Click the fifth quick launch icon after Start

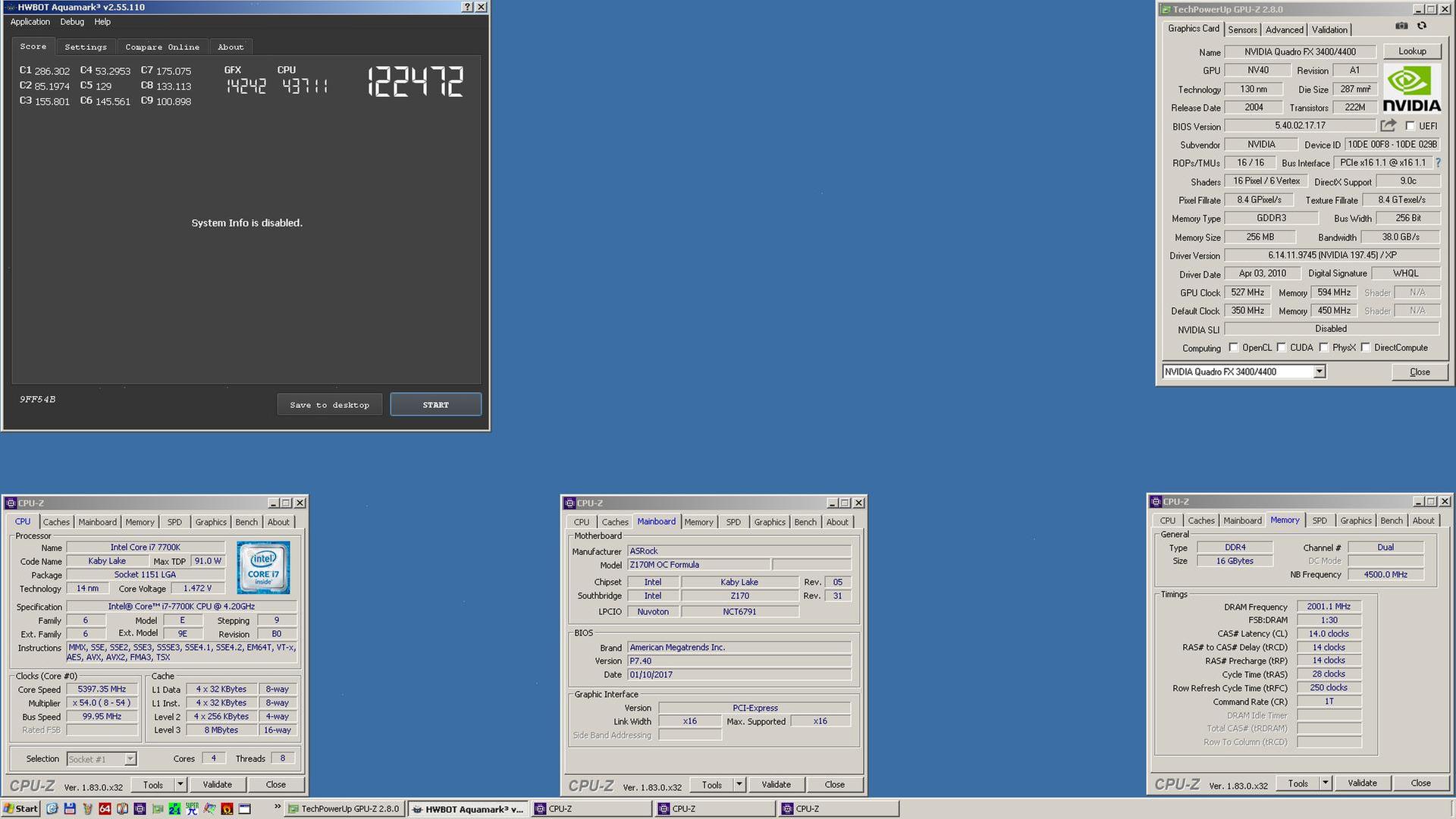tap(122, 808)
